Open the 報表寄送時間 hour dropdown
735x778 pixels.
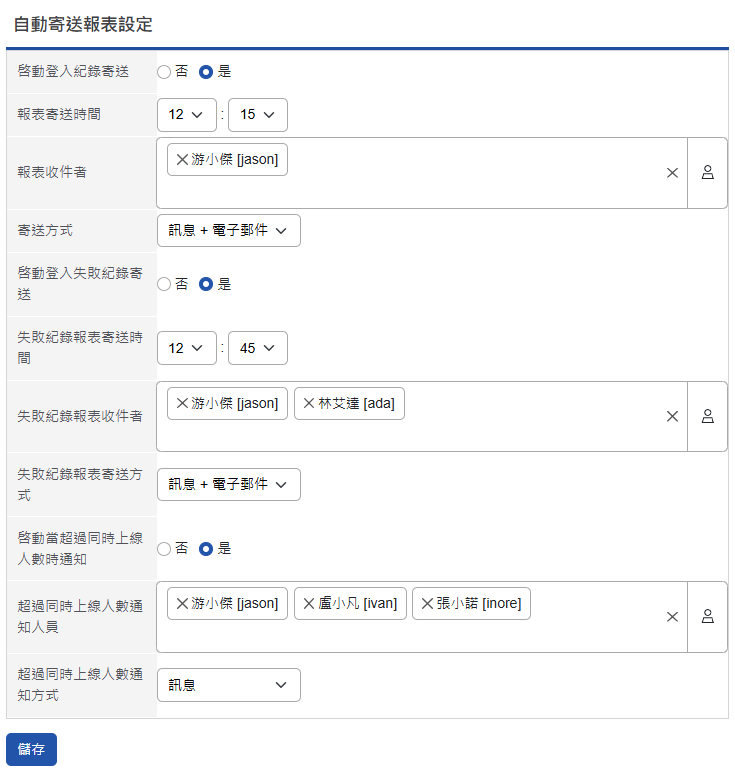[187, 114]
